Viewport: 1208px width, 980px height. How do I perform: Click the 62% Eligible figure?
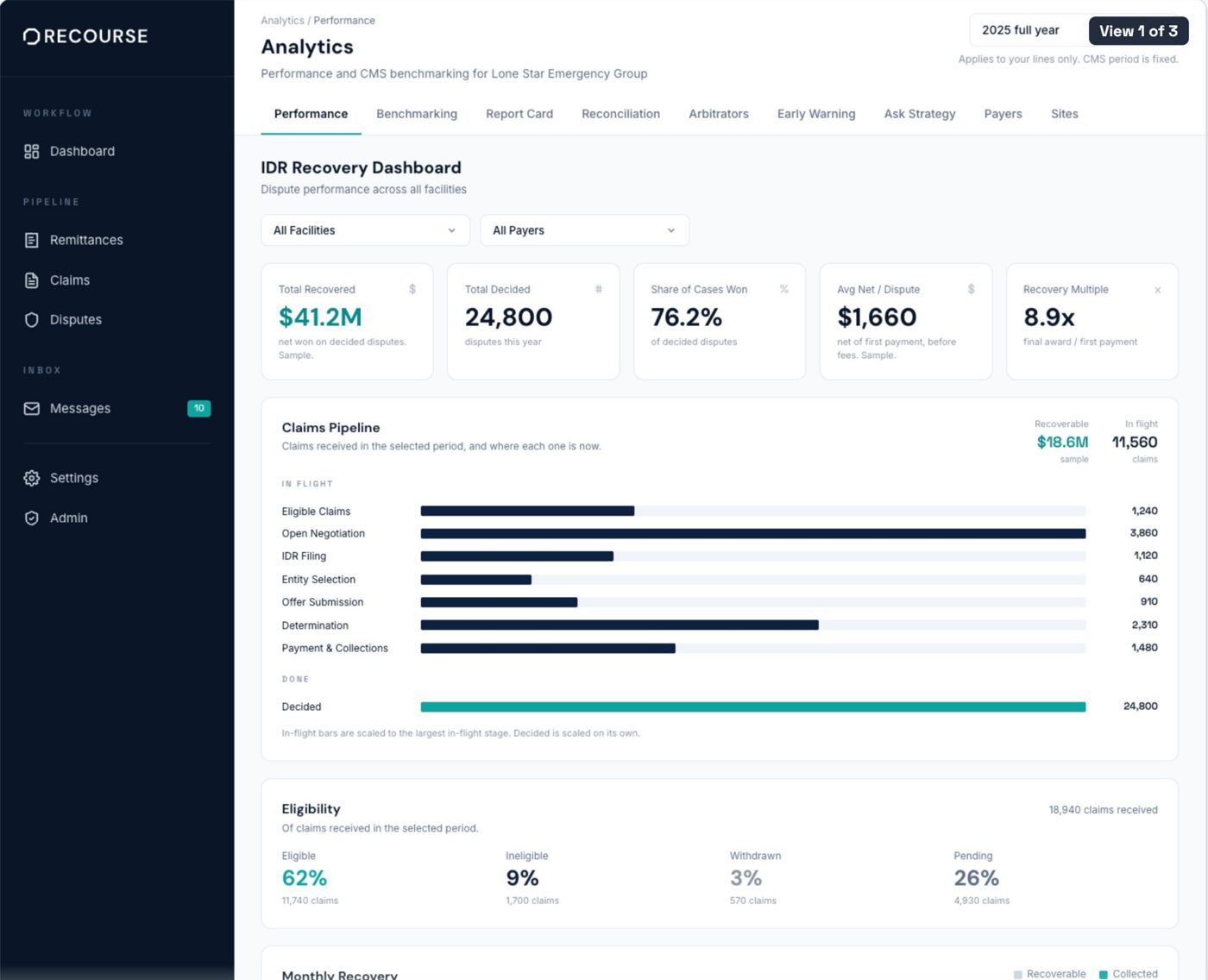click(x=305, y=878)
